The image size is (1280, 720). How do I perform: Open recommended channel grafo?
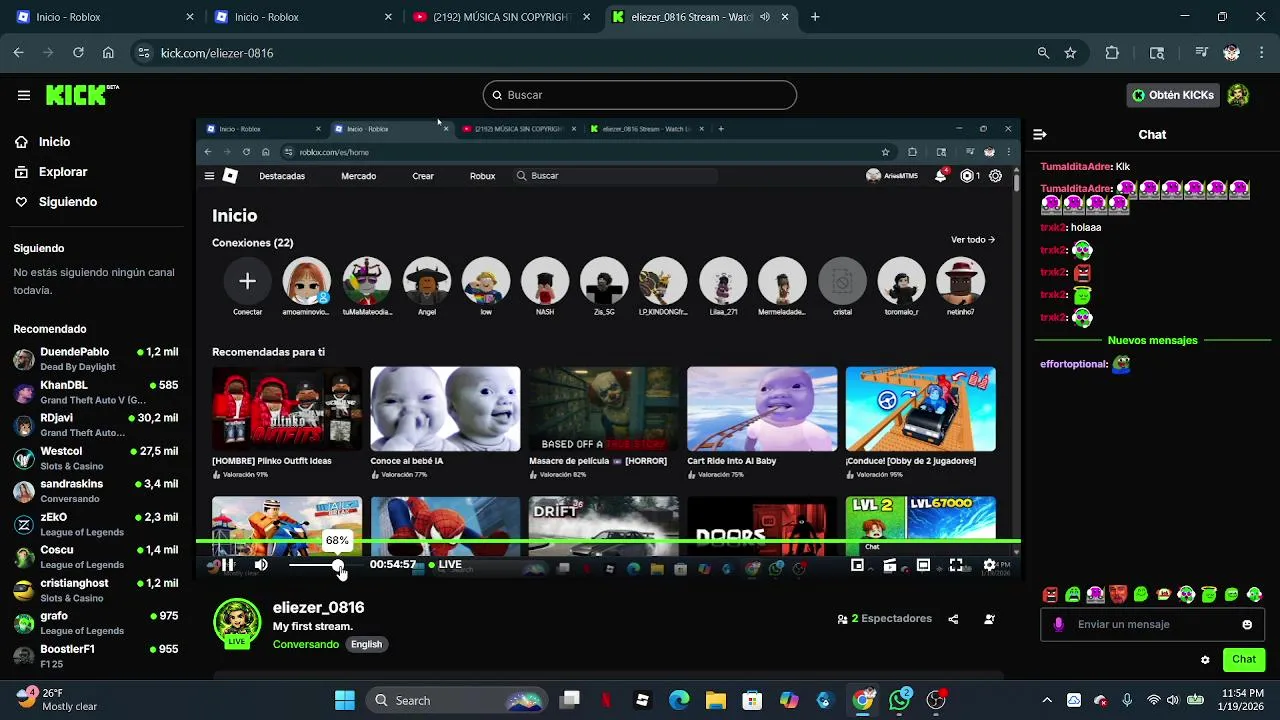pyautogui.click(x=96, y=623)
